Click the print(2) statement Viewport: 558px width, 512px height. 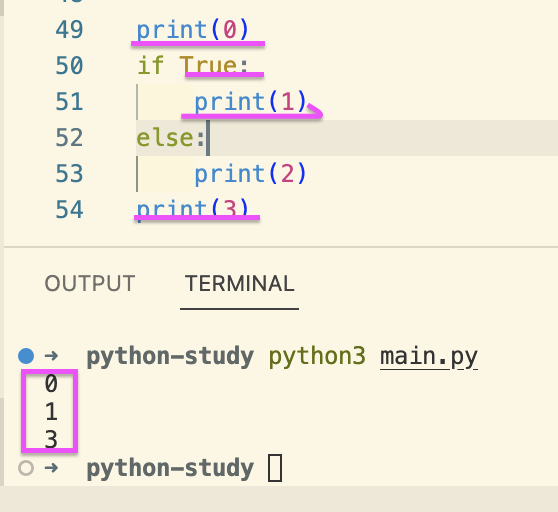pyautogui.click(x=250, y=174)
